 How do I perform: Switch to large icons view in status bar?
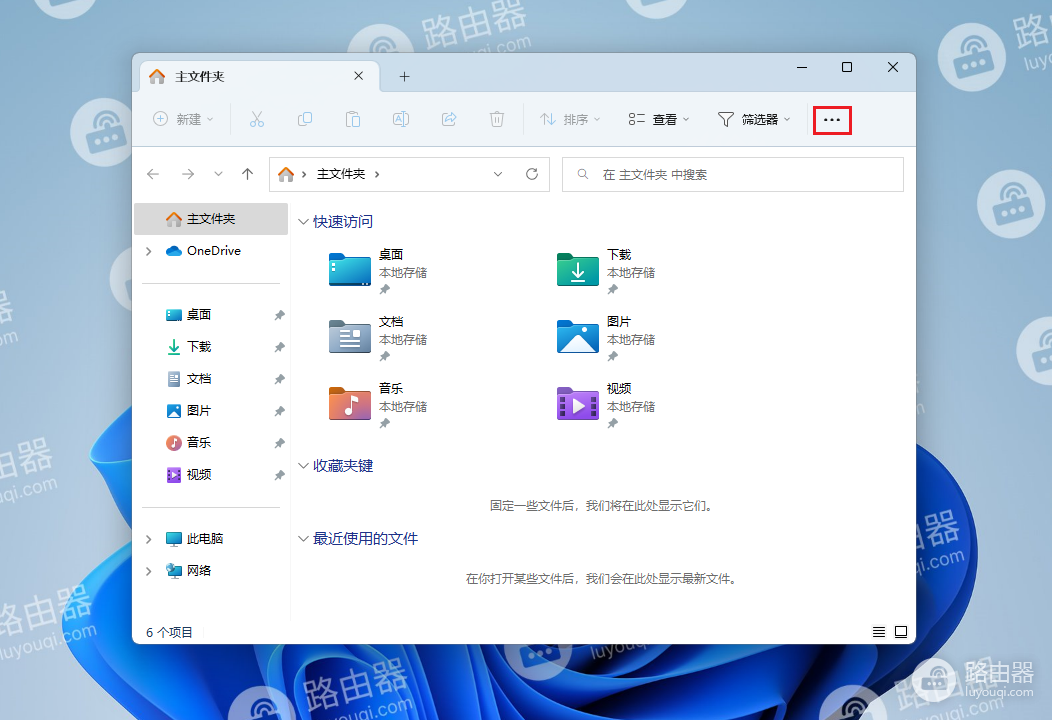901,632
